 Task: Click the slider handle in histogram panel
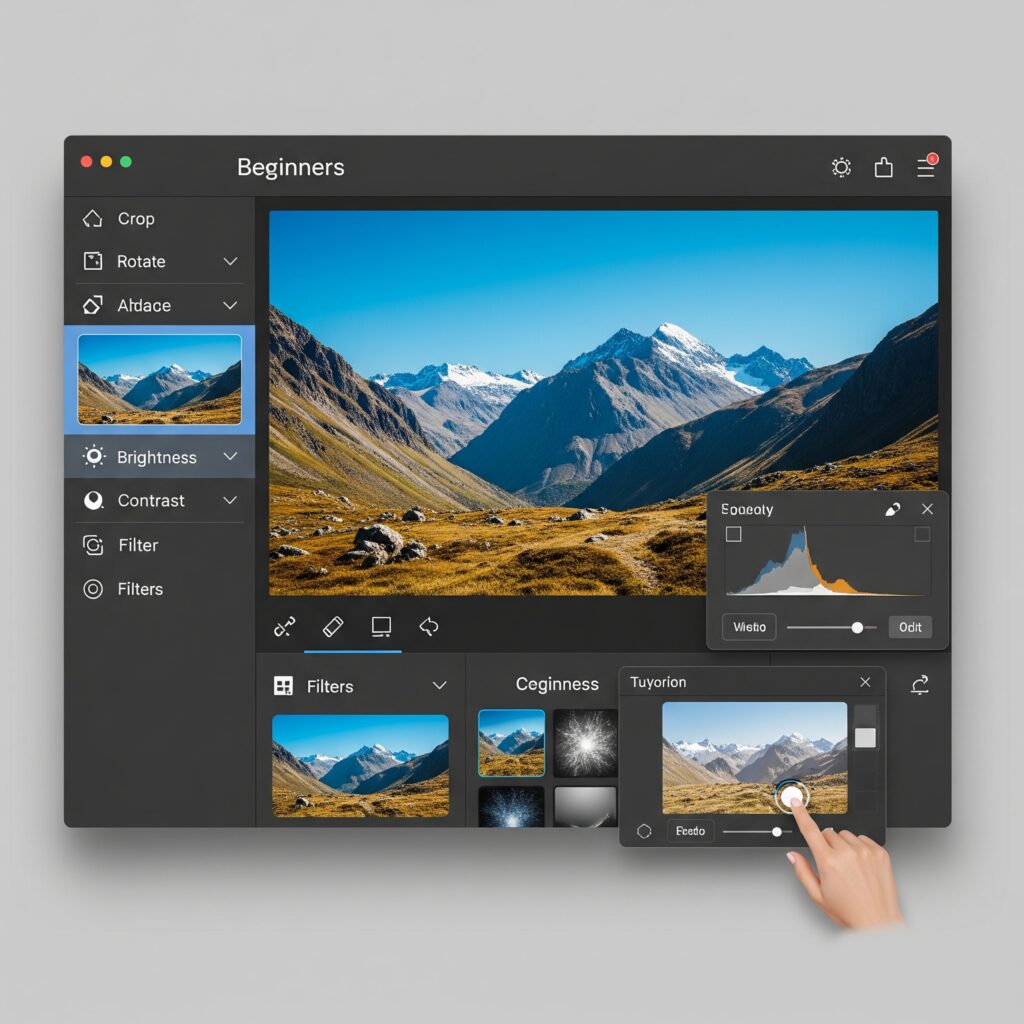tap(857, 628)
